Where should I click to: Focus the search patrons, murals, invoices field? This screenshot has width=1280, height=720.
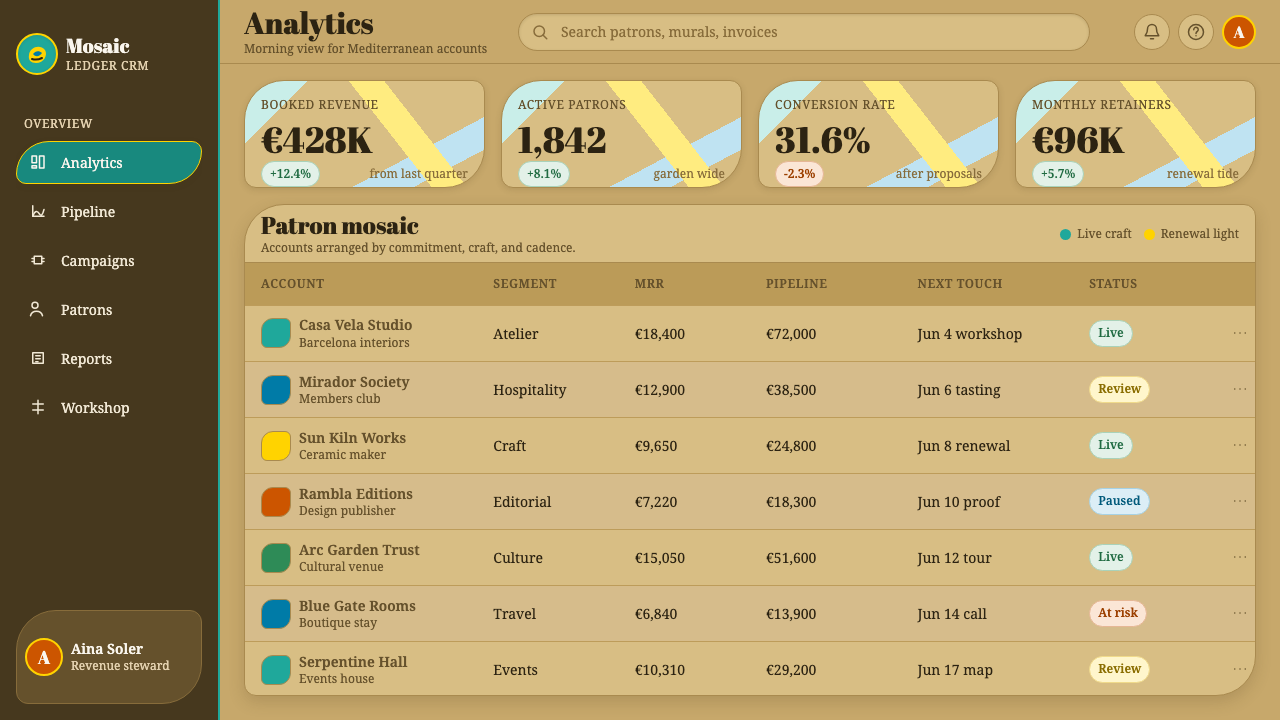(x=803, y=32)
